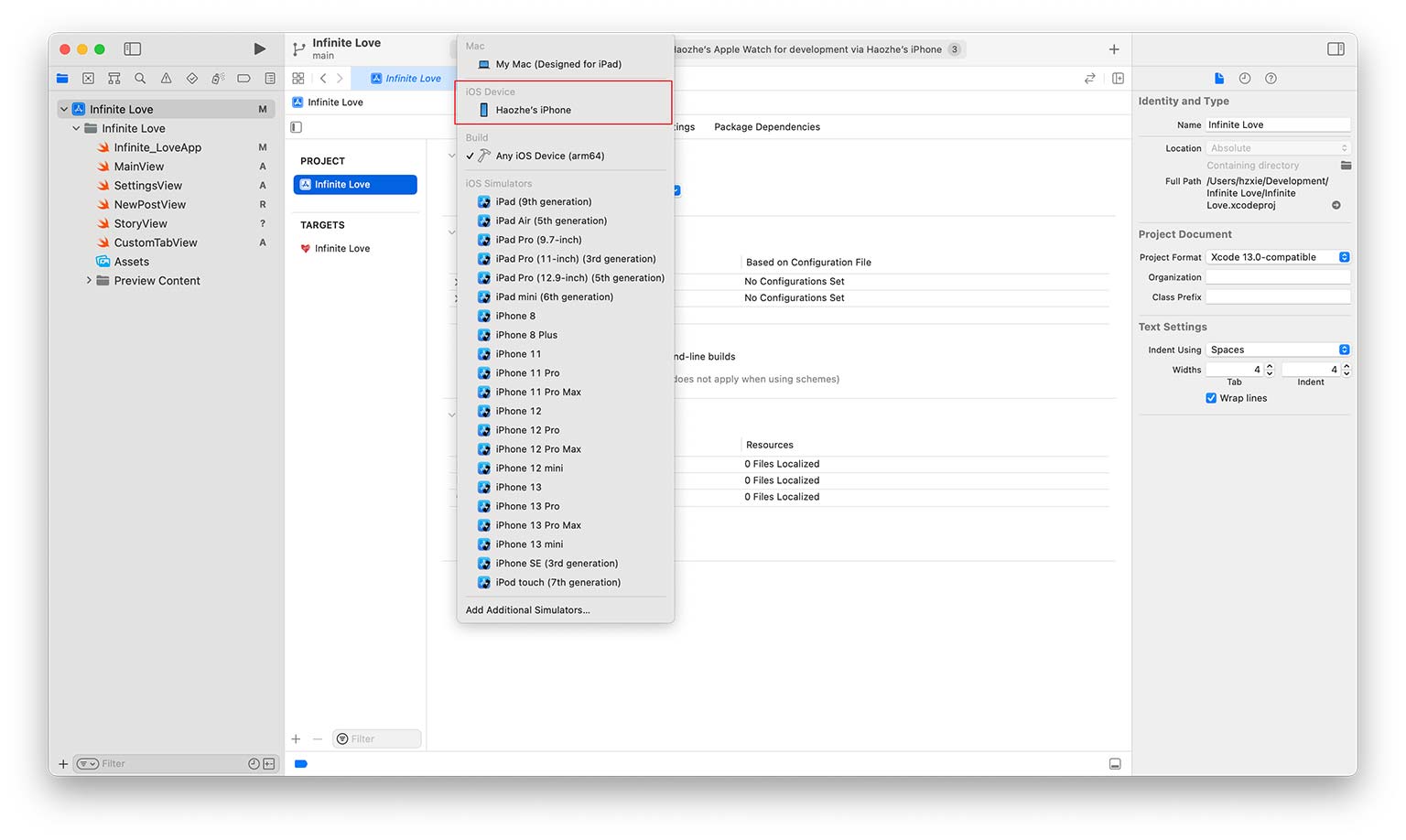This screenshot has width=1406, height=840.
Task: Open the navigator filter options menu
Action: point(88,764)
